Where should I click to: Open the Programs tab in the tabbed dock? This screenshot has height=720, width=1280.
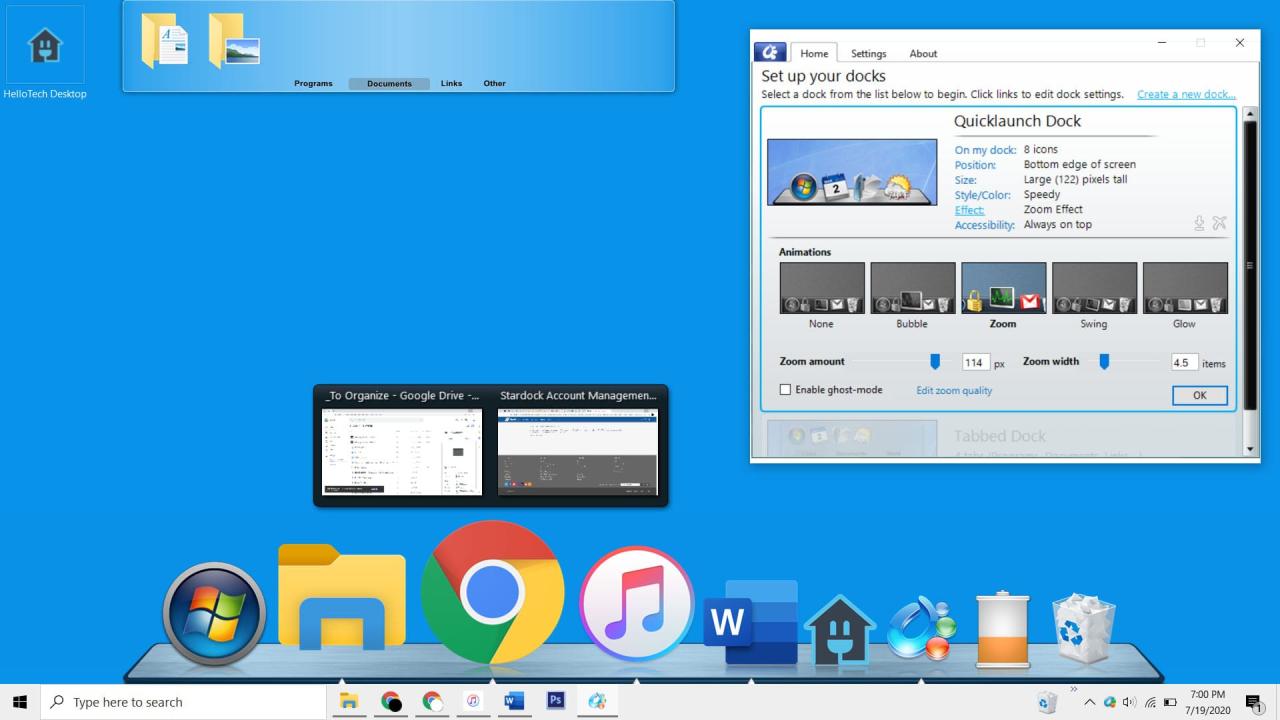[313, 83]
